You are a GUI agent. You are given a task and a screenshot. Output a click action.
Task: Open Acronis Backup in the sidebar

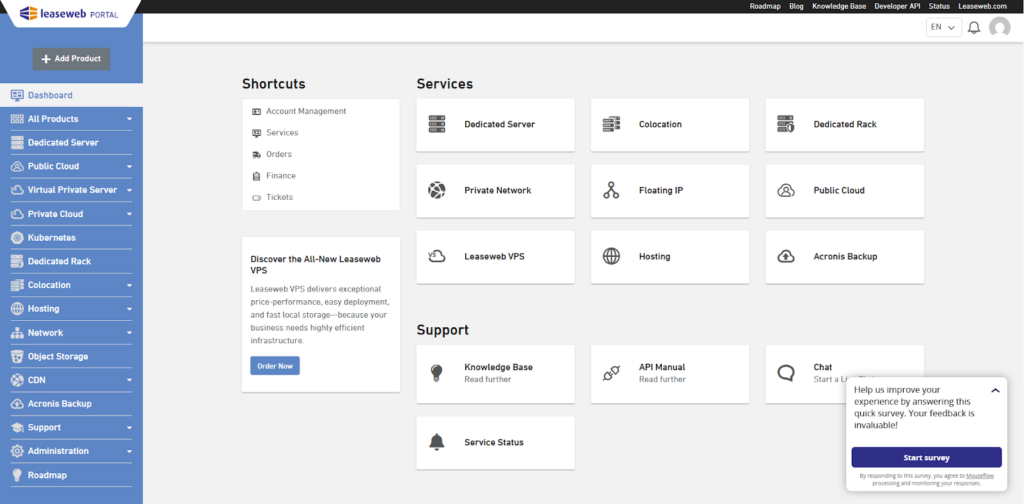71,403
